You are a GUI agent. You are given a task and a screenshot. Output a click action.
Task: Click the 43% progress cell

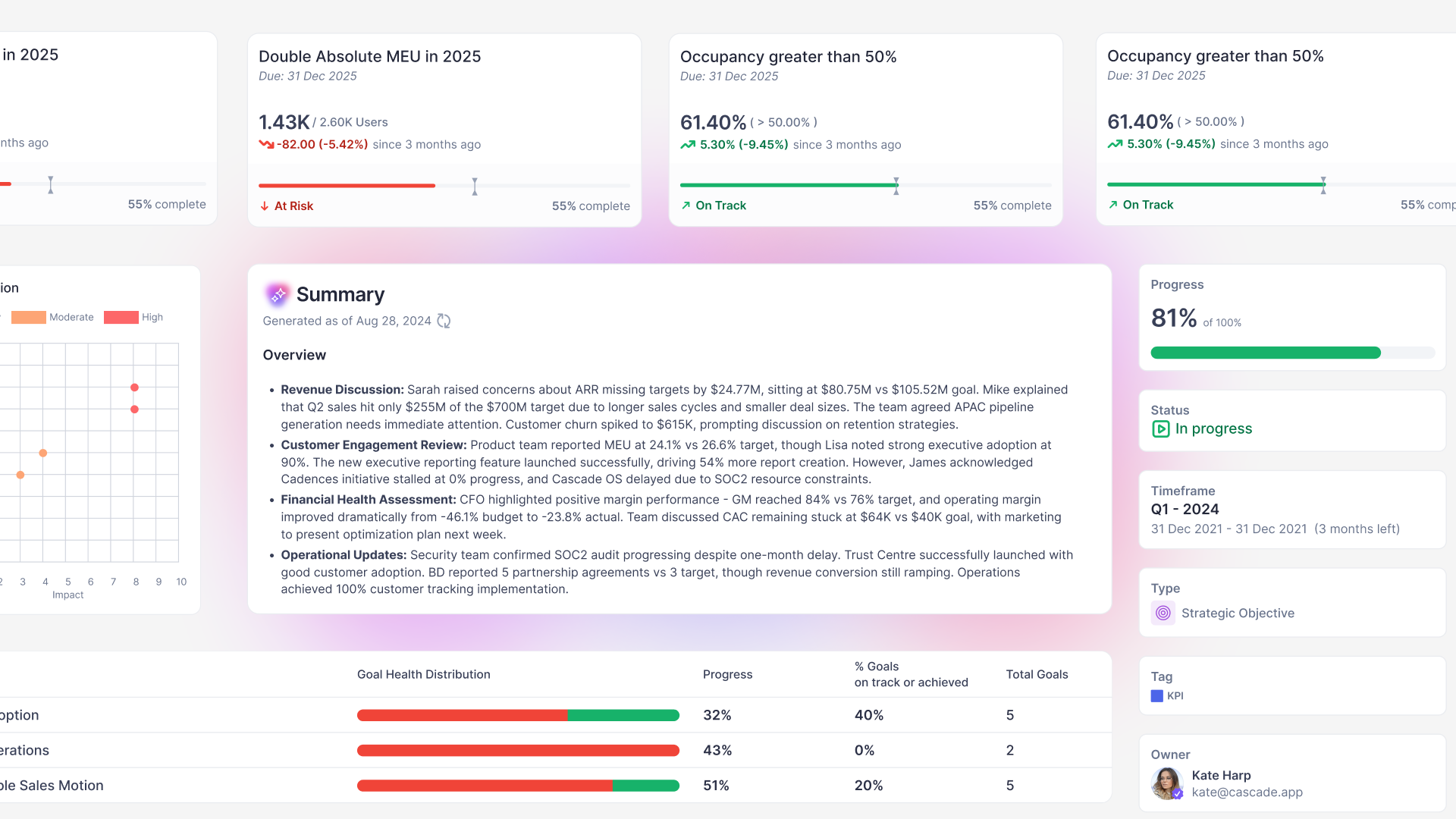pos(717,750)
